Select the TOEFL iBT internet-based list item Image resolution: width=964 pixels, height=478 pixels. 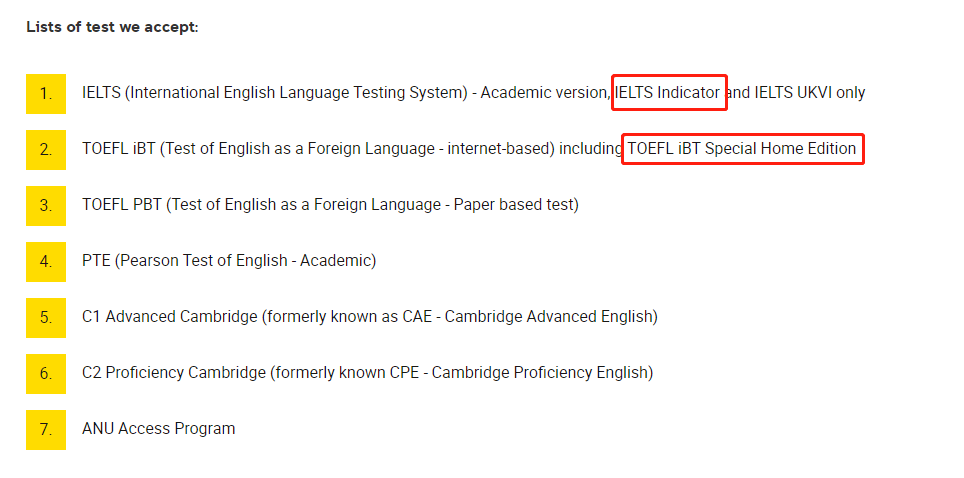tap(468, 149)
